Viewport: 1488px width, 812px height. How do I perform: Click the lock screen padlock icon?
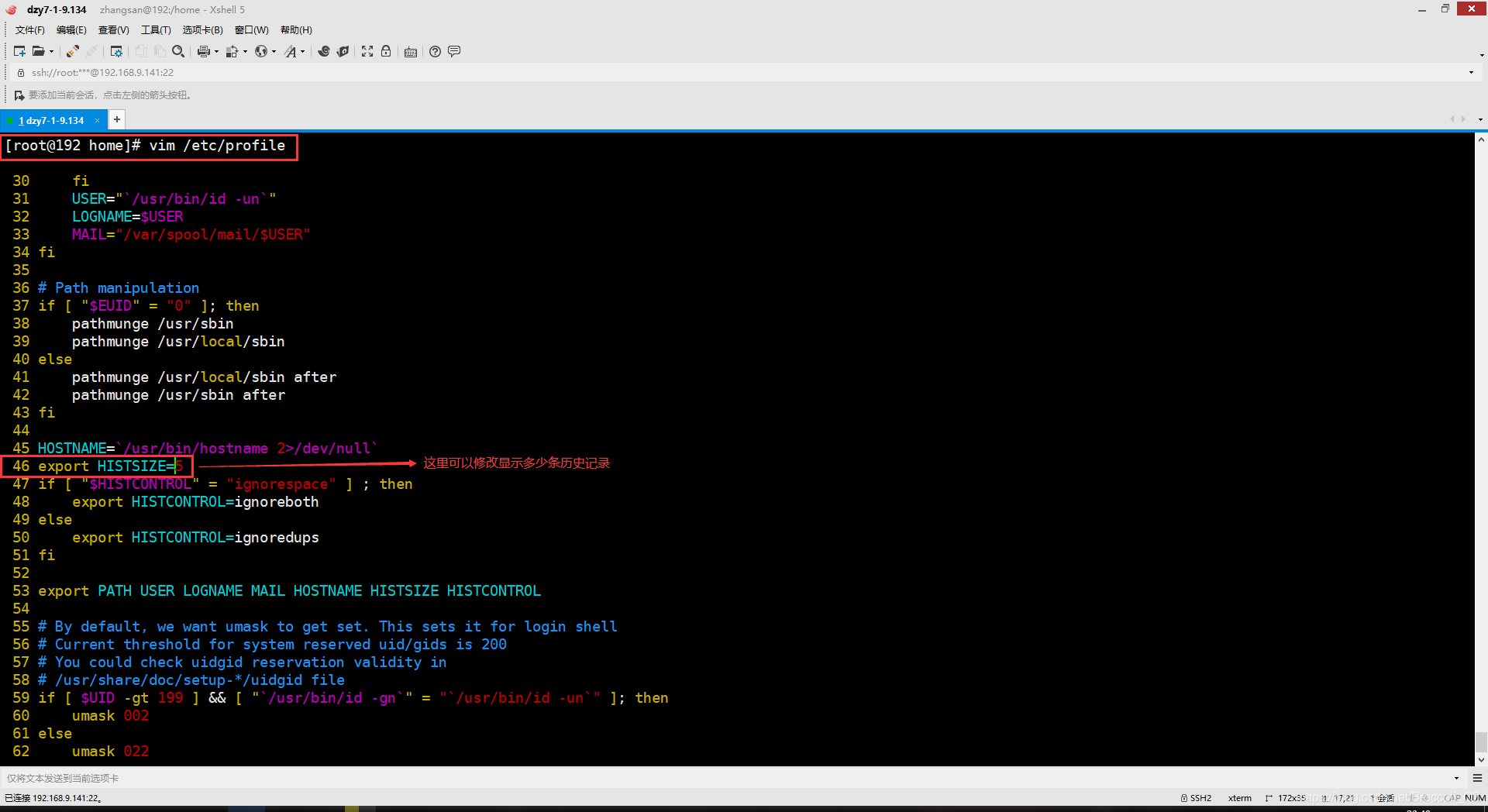point(386,51)
